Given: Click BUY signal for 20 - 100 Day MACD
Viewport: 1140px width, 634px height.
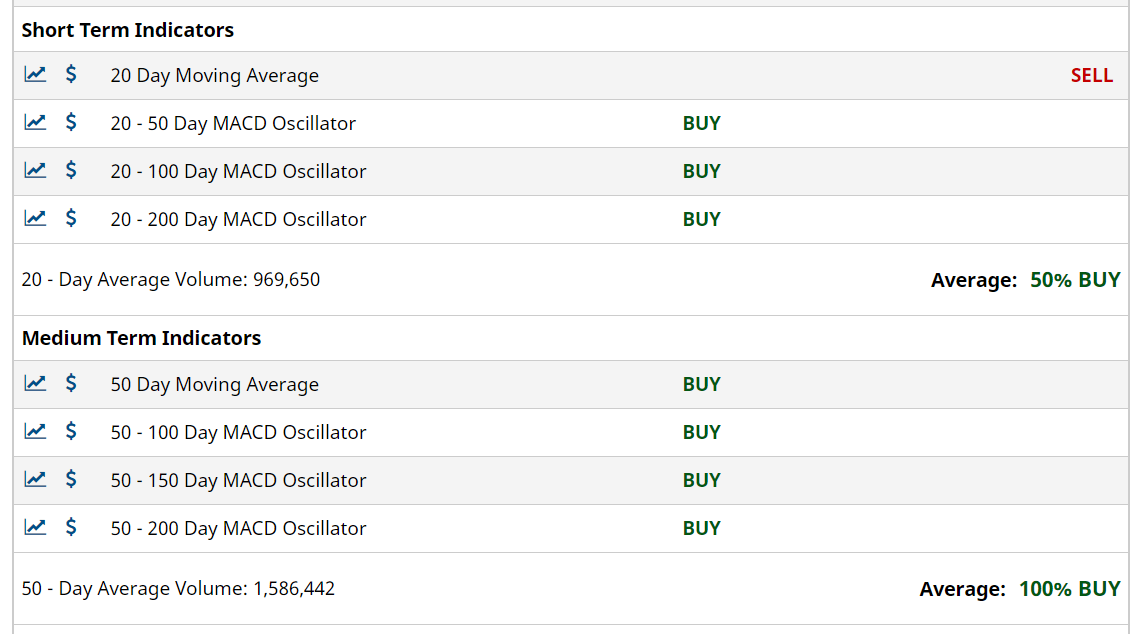Looking at the screenshot, I should pyautogui.click(x=701, y=172).
